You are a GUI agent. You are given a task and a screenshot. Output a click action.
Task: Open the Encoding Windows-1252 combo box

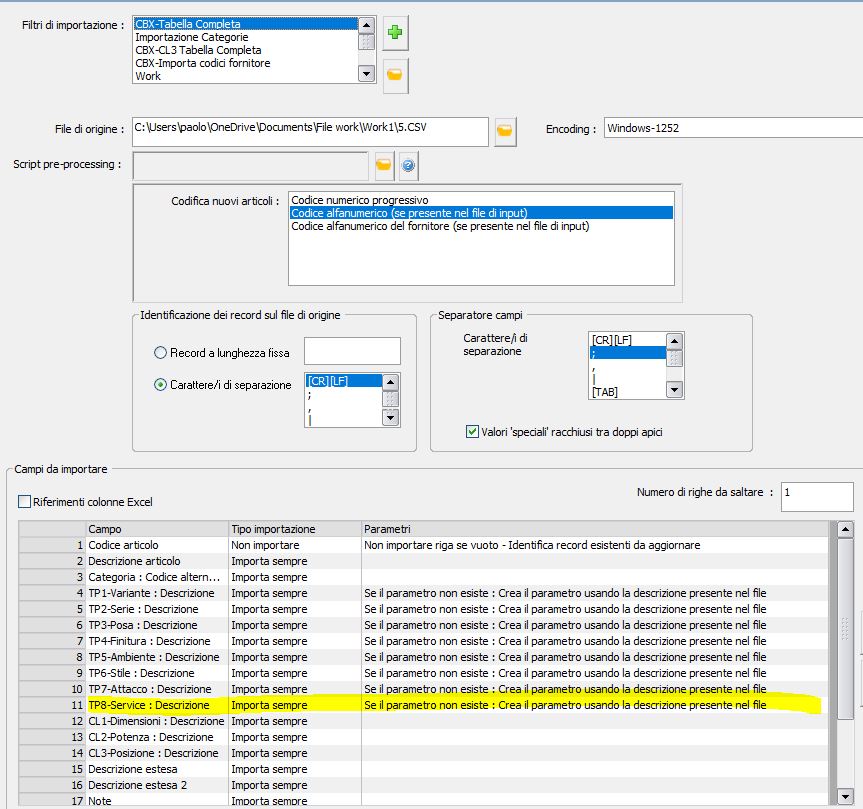(x=732, y=129)
